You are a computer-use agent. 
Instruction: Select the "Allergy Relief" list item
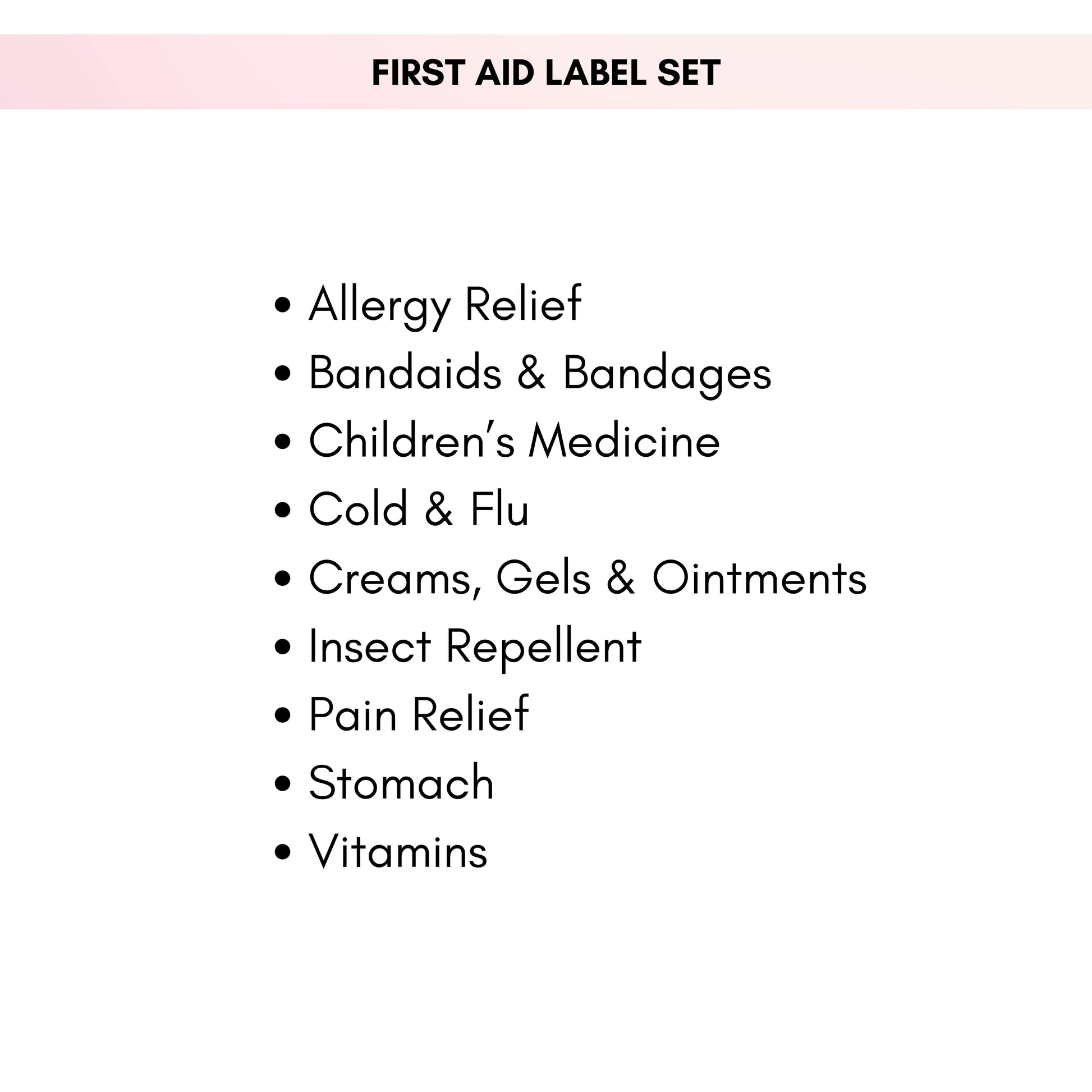445,305
